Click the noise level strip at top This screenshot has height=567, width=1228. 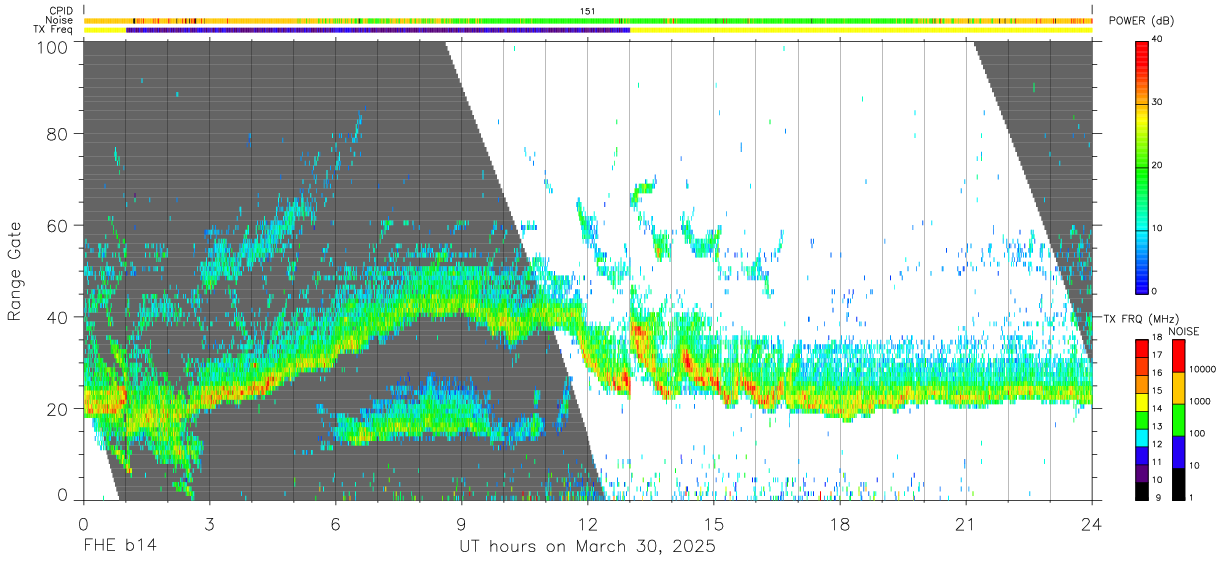click(x=588, y=20)
